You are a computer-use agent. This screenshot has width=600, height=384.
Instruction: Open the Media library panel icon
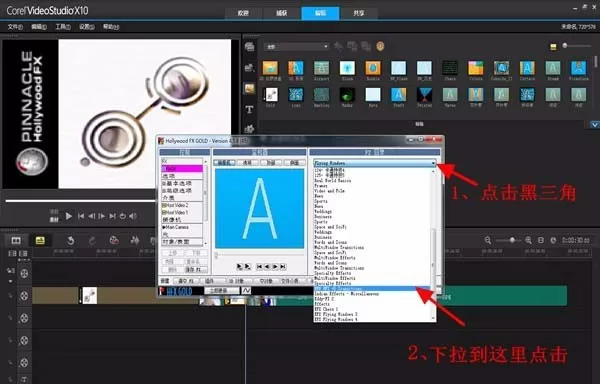tap(249, 47)
